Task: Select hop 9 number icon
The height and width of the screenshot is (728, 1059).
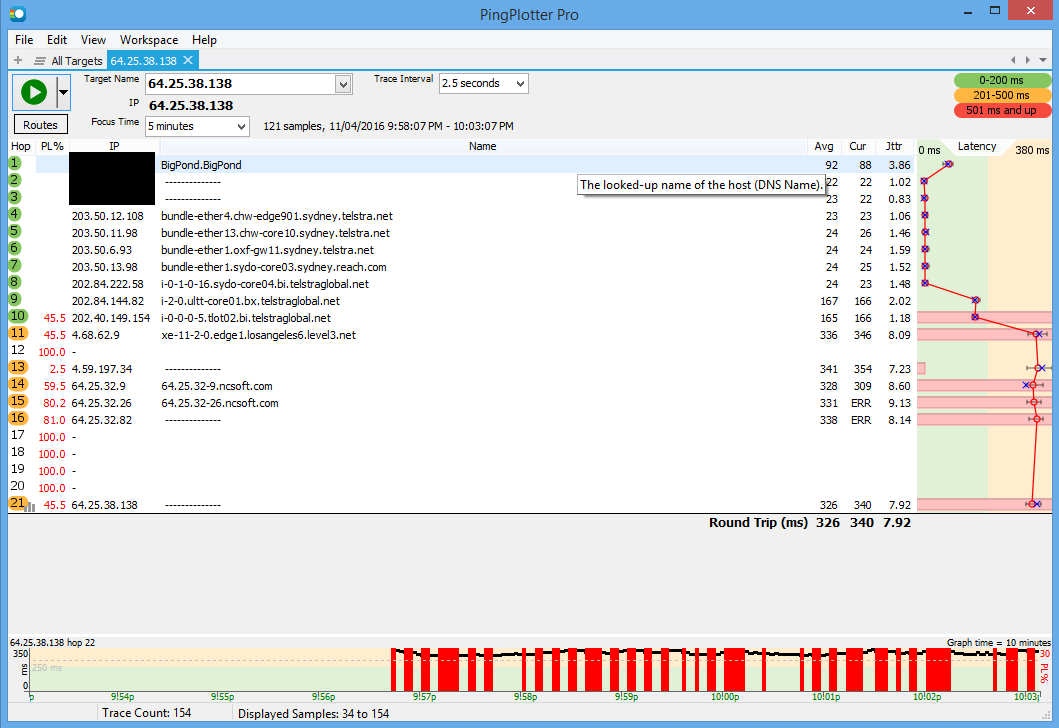Action: tap(15, 299)
